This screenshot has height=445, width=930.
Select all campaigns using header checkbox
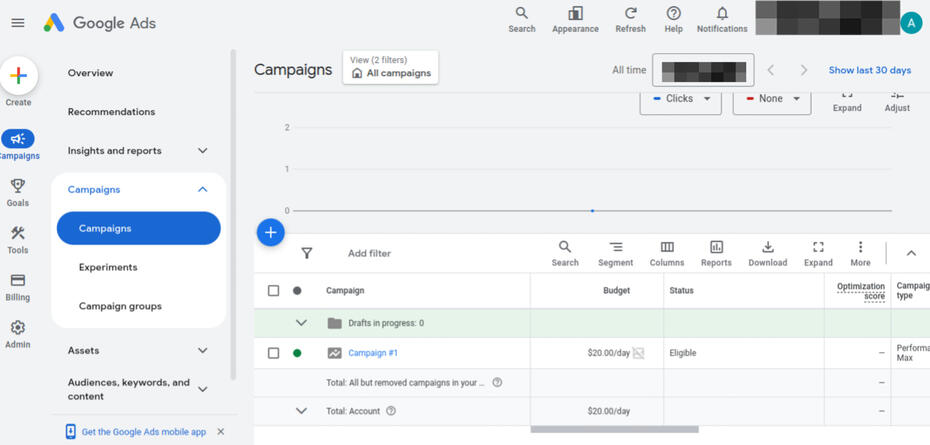coord(274,291)
